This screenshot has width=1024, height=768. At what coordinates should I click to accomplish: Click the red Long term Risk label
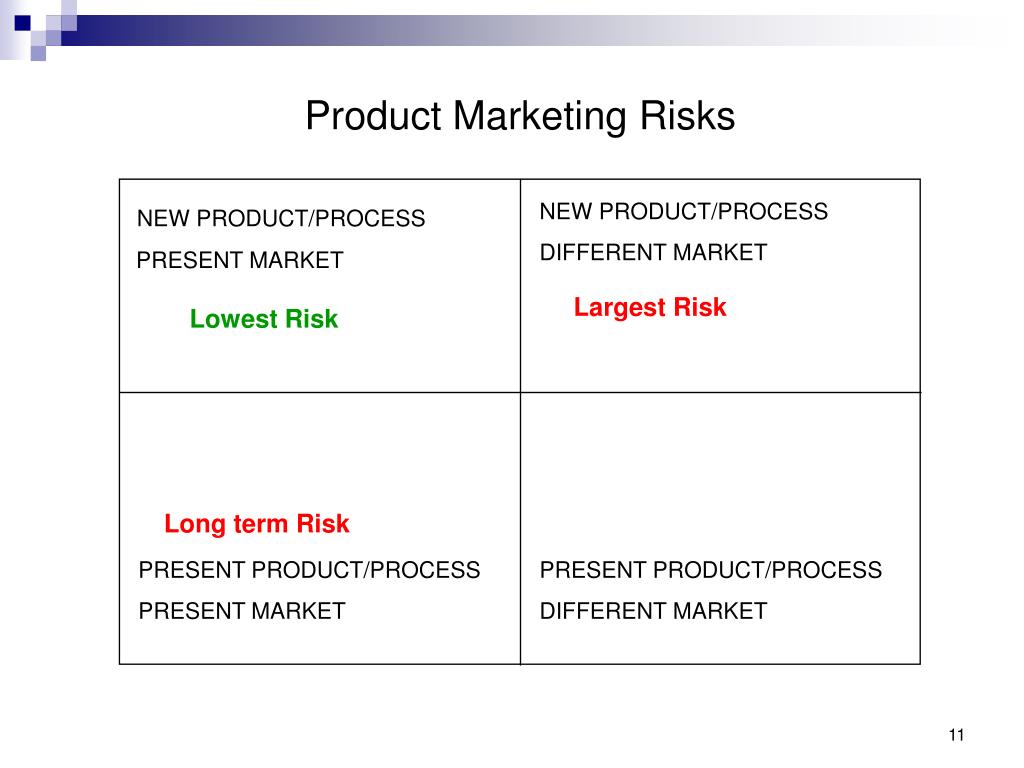click(257, 524)
